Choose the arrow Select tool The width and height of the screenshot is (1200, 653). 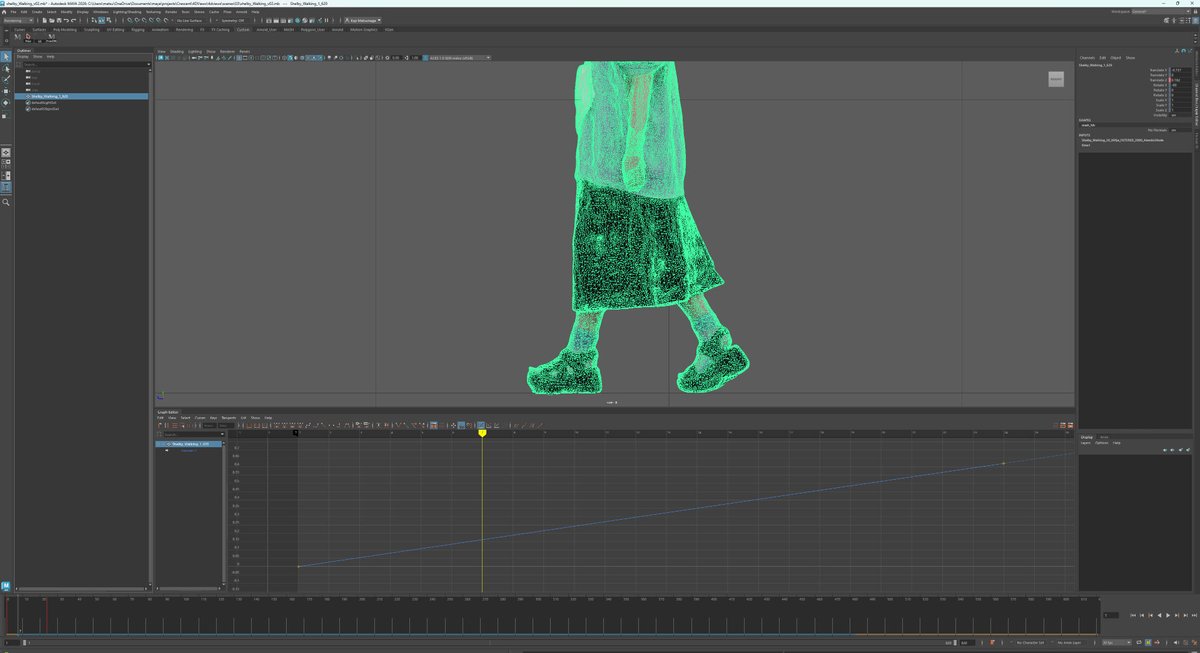point(6,57)
